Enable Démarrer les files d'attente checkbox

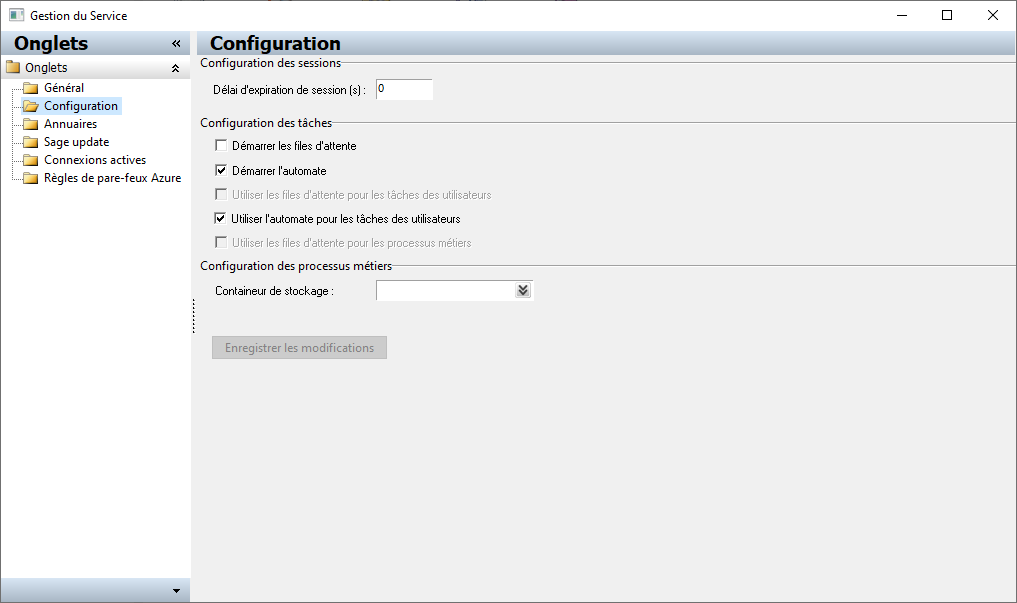point(221,146)
